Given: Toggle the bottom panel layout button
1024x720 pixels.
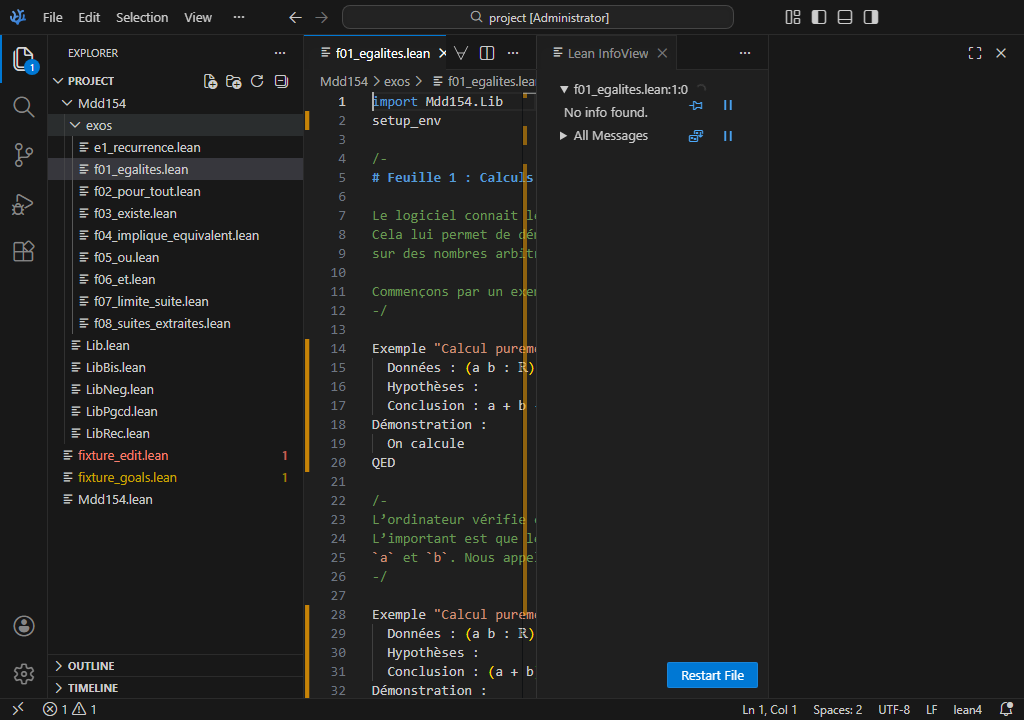Looking at the screenshot, I should 845,17.
